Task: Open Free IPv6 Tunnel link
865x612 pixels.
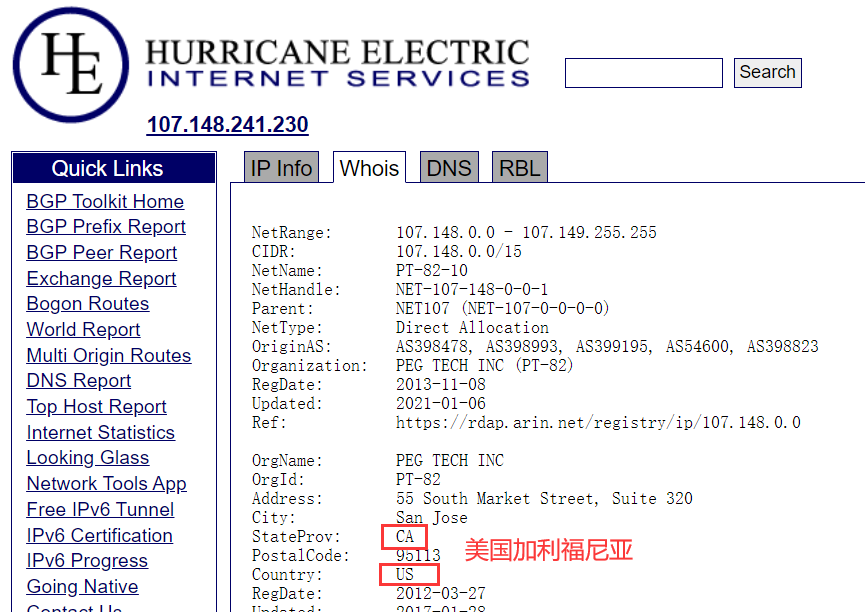Action: (x=100, y=509)
